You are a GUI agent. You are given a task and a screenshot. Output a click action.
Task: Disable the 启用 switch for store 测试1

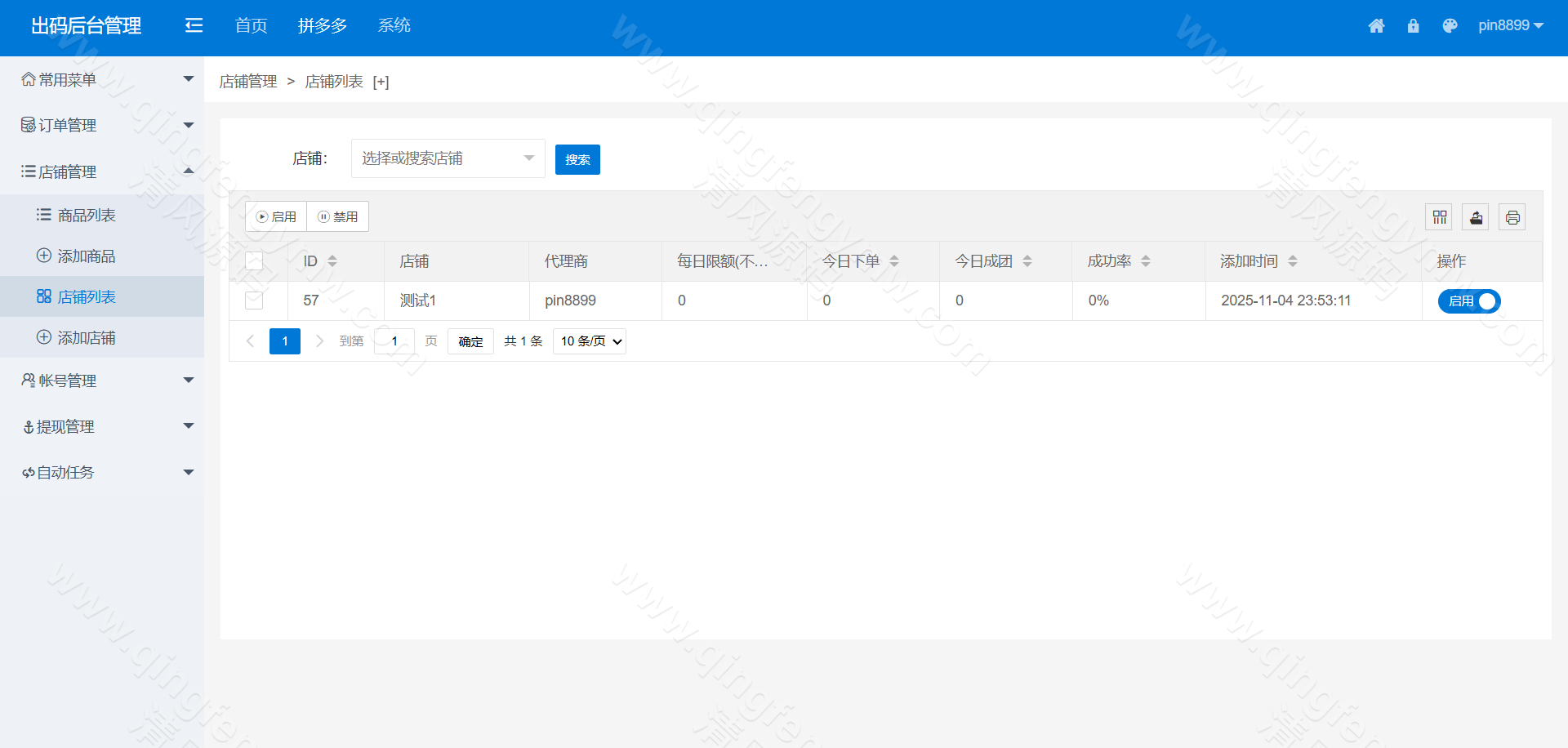[1468, 301]
